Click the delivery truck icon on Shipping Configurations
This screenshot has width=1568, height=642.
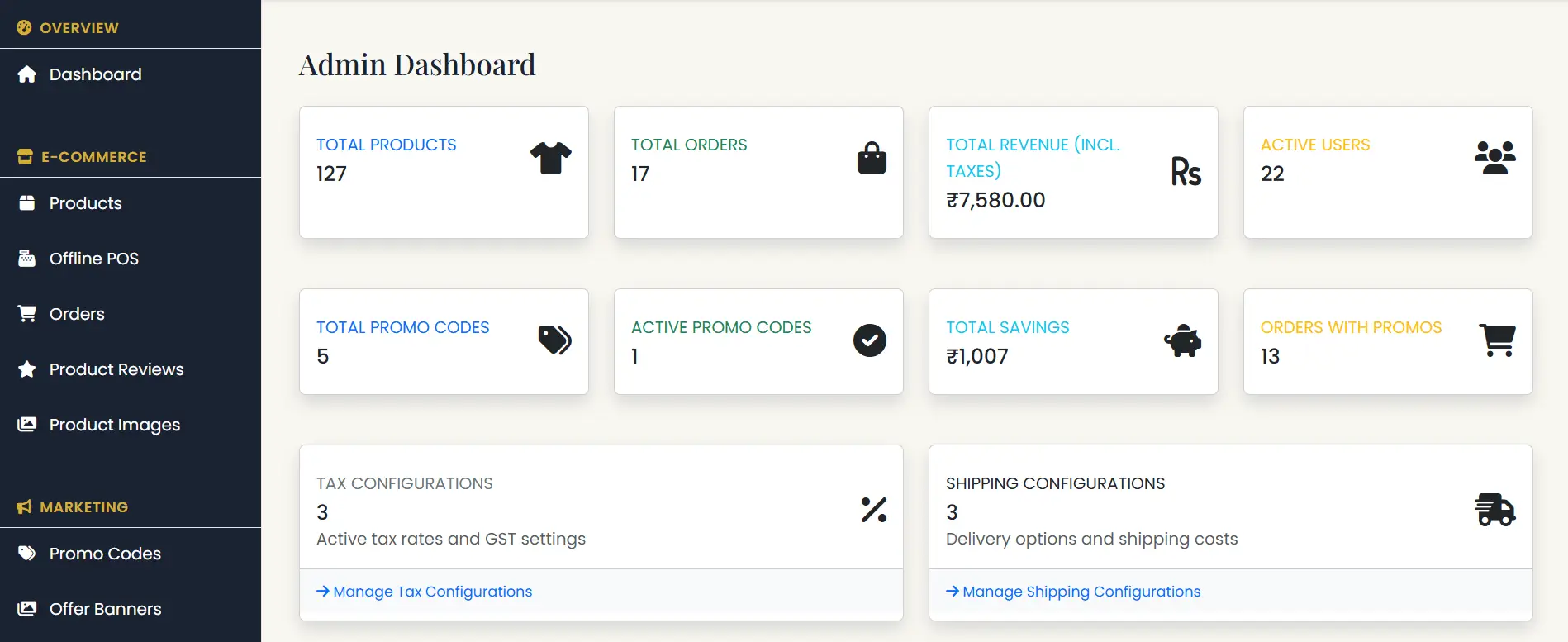point(1495,510)
